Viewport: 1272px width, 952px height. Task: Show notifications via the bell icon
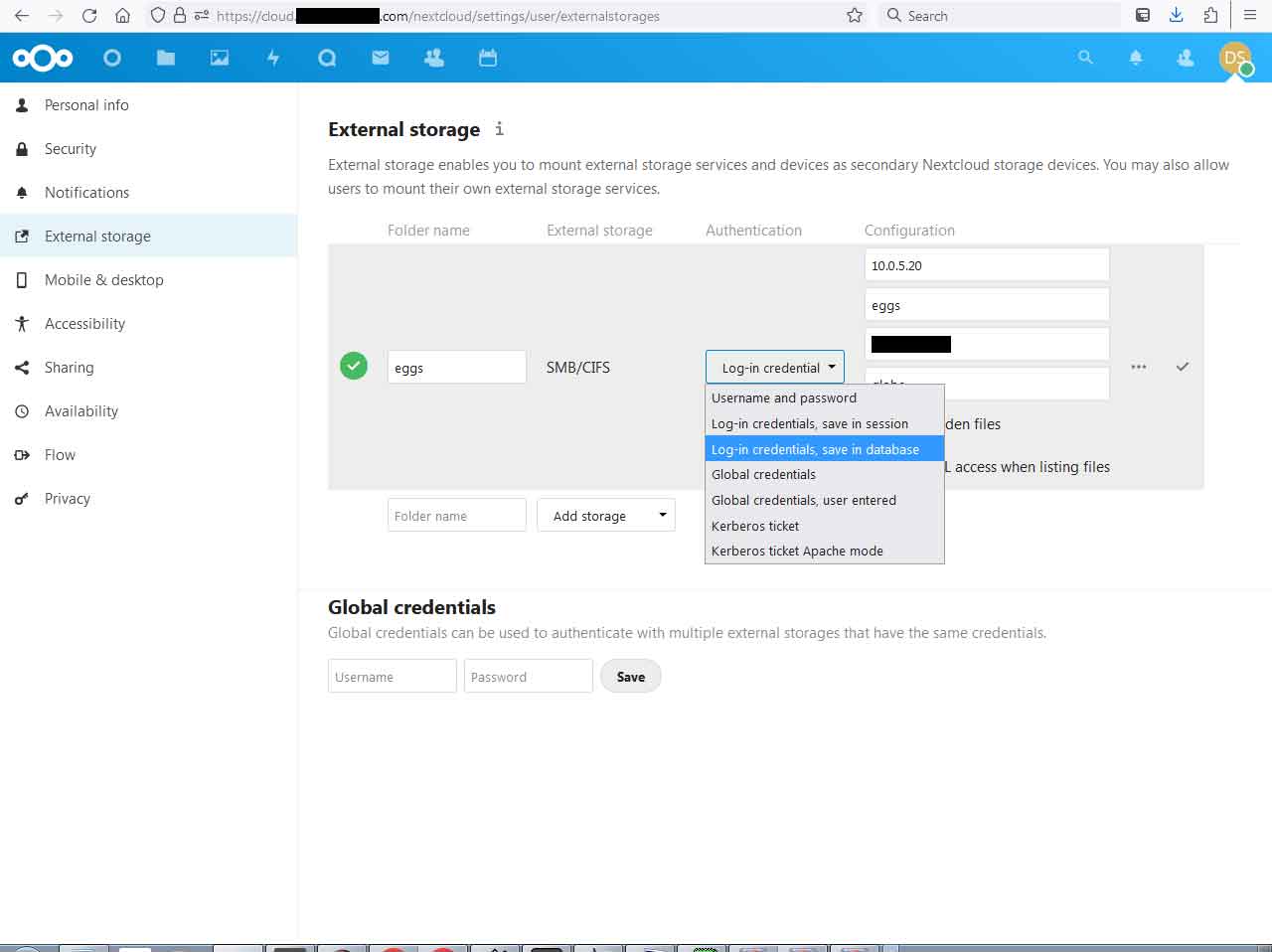pos(1136,58)
